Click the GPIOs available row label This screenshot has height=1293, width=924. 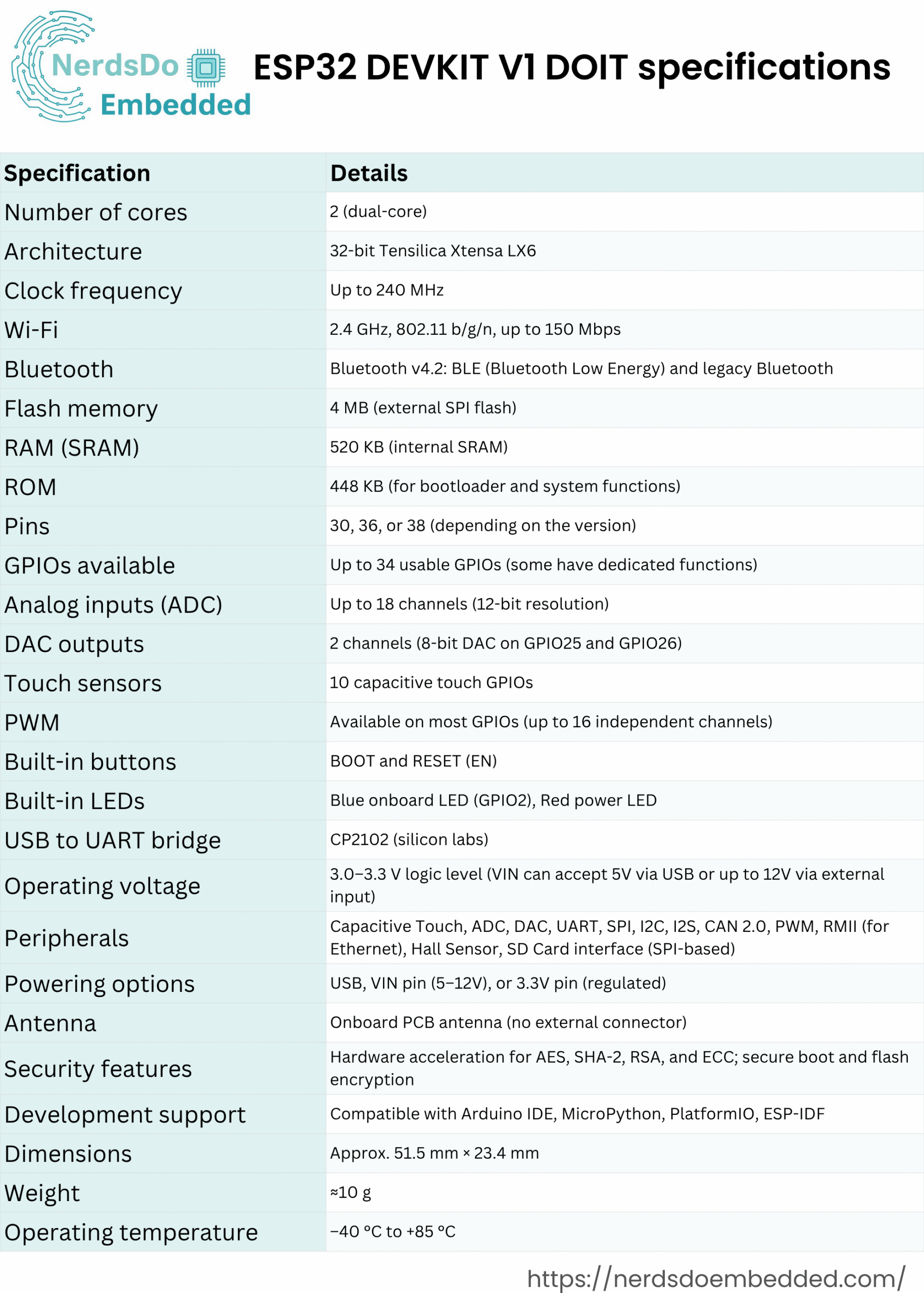click(90, 566)
